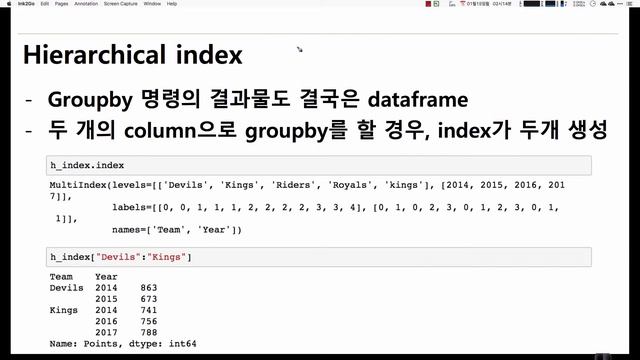
Task: Open the Pages menu
Action: click(62, 4)
